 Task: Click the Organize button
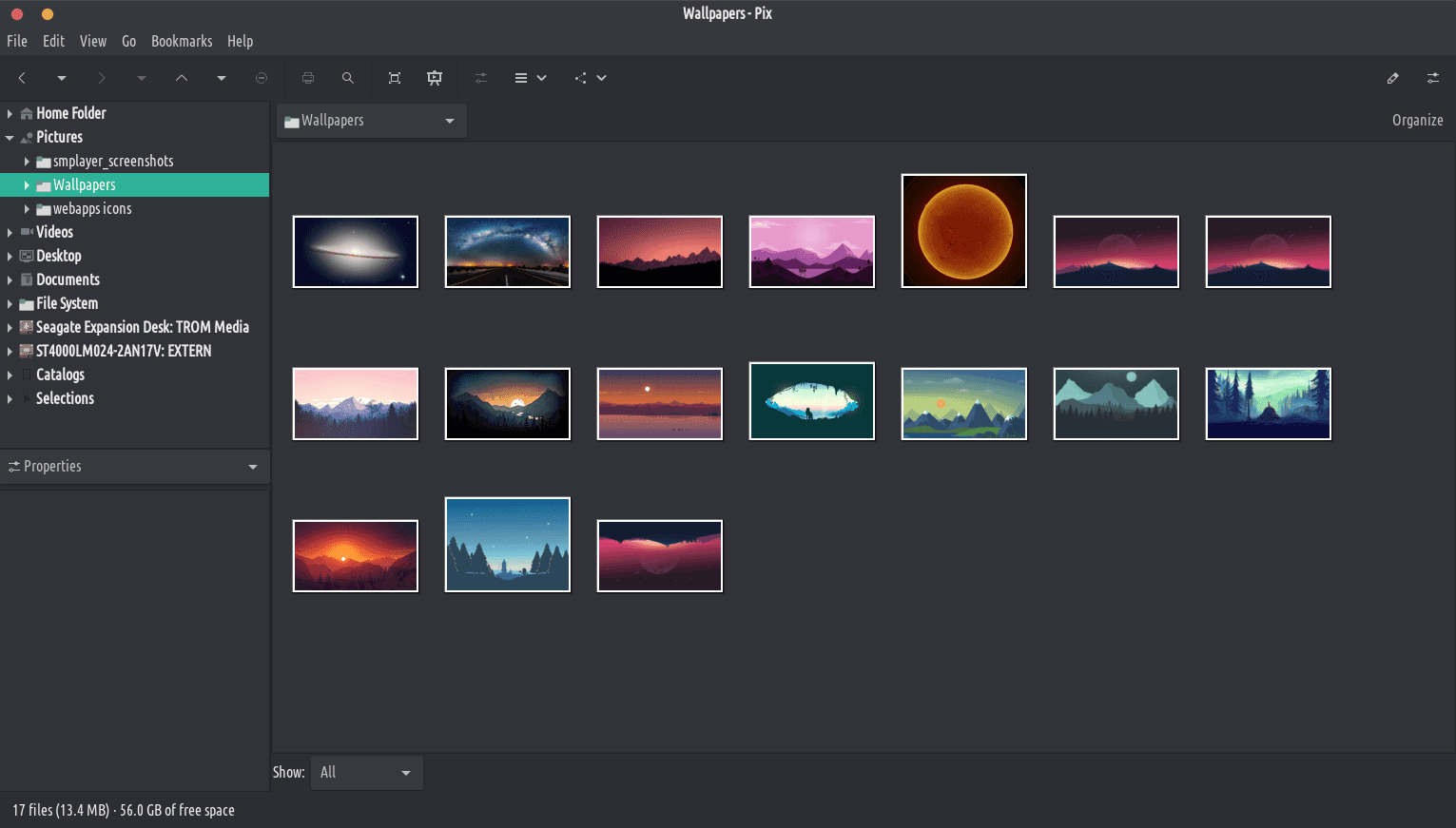pyautogui.click(x=1417, y=121)
